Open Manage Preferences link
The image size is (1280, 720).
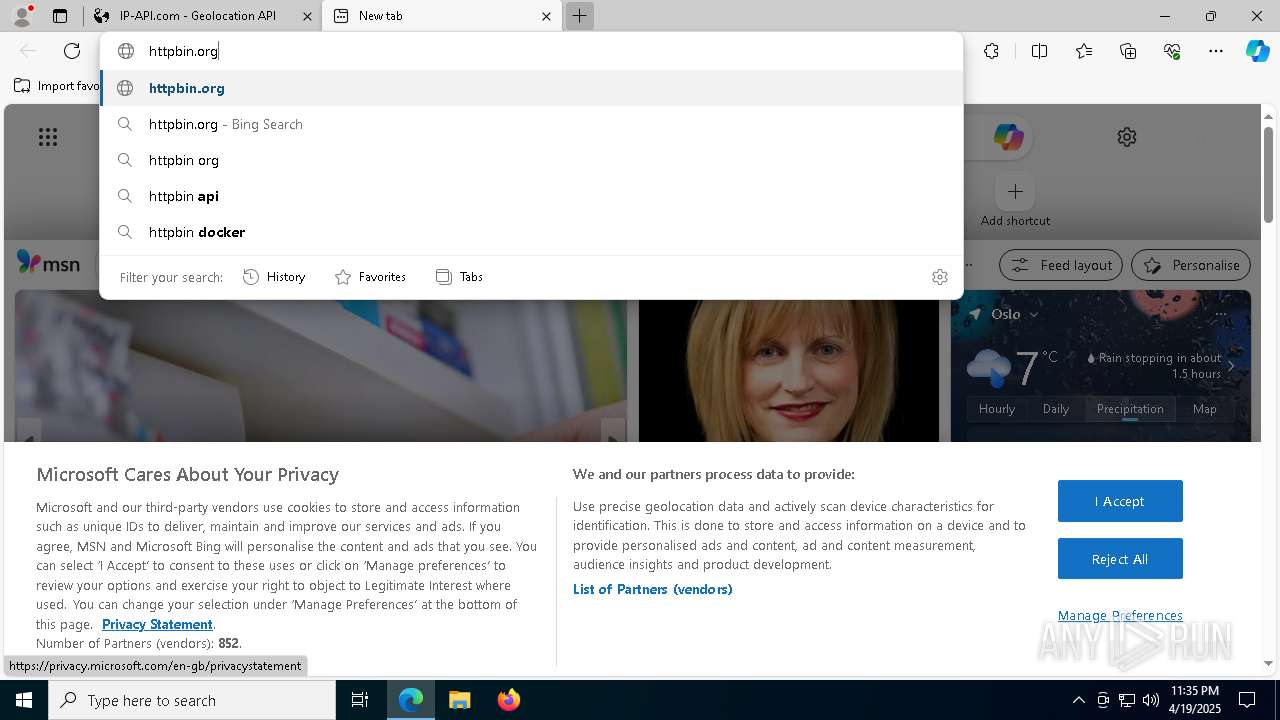click(x=1120, y=615)
